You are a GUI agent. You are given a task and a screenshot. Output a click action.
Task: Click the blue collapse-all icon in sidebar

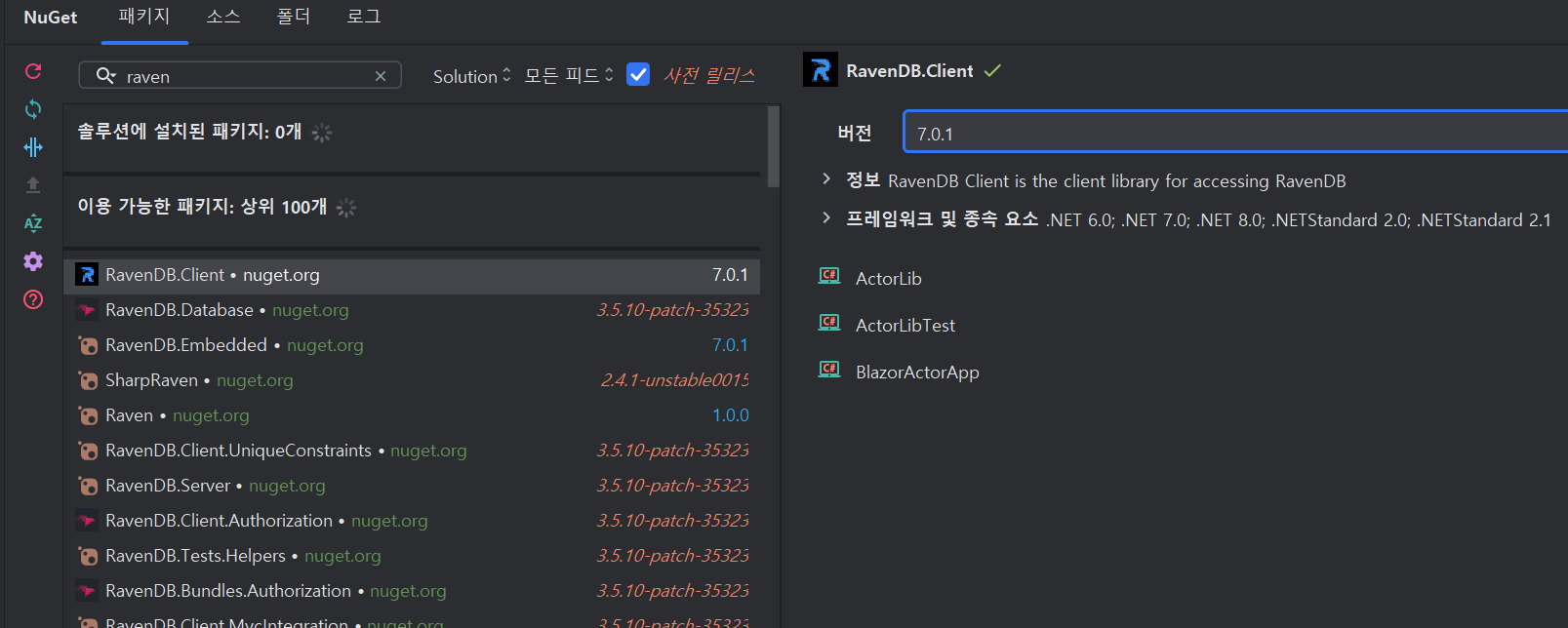(33, 147)
